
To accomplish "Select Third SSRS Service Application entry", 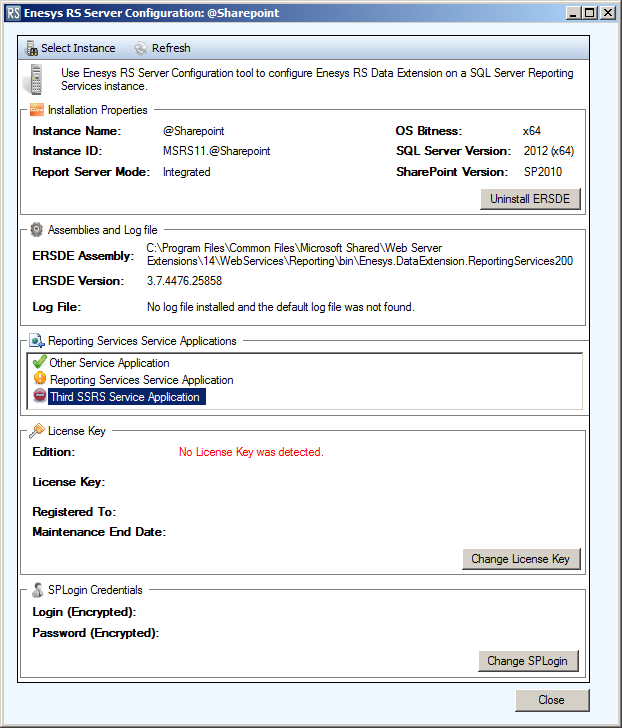I will [x=125, y=397].
